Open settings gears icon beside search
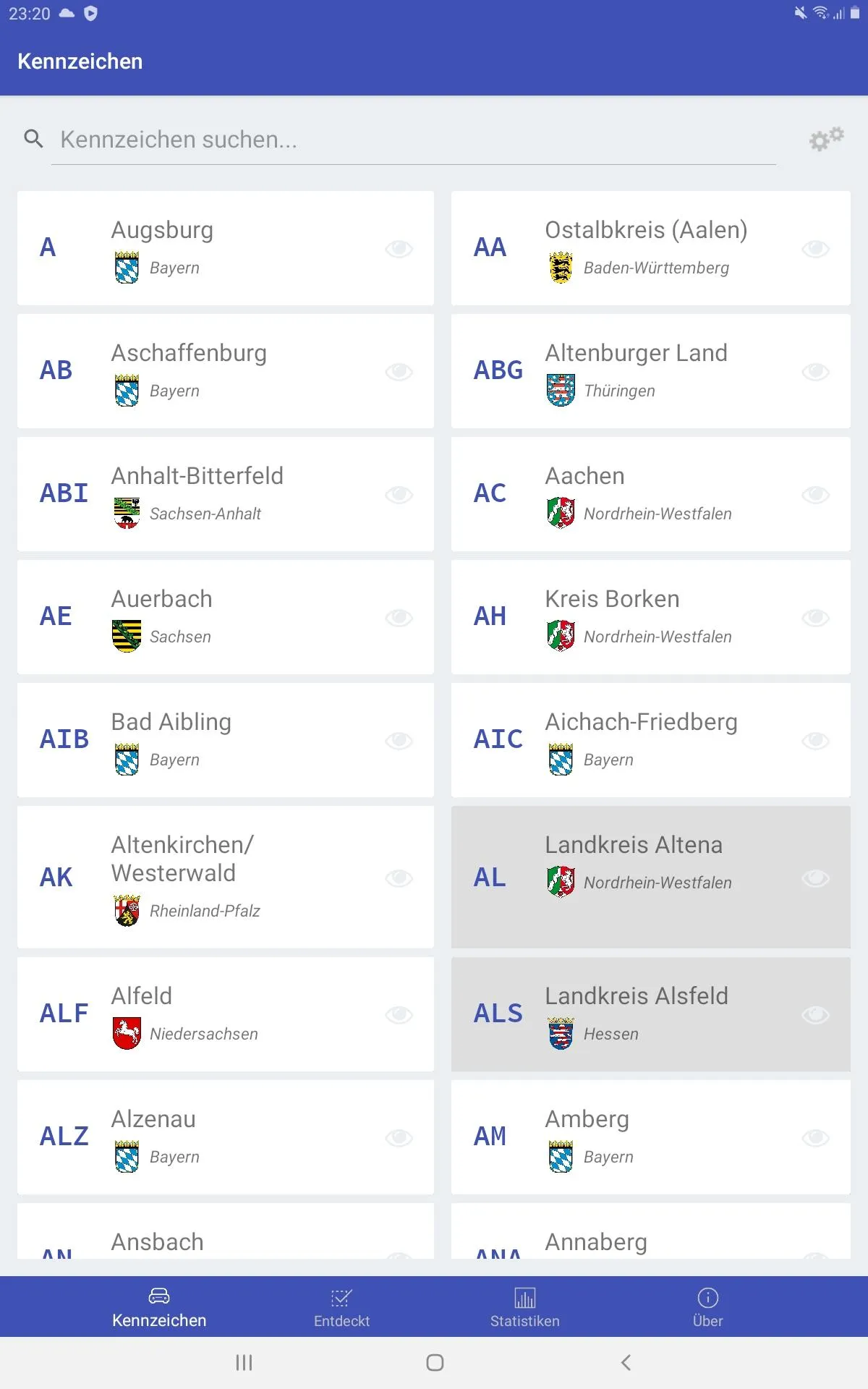The height and width of the screenshot is (1389, 868). (x=826, y=139)
